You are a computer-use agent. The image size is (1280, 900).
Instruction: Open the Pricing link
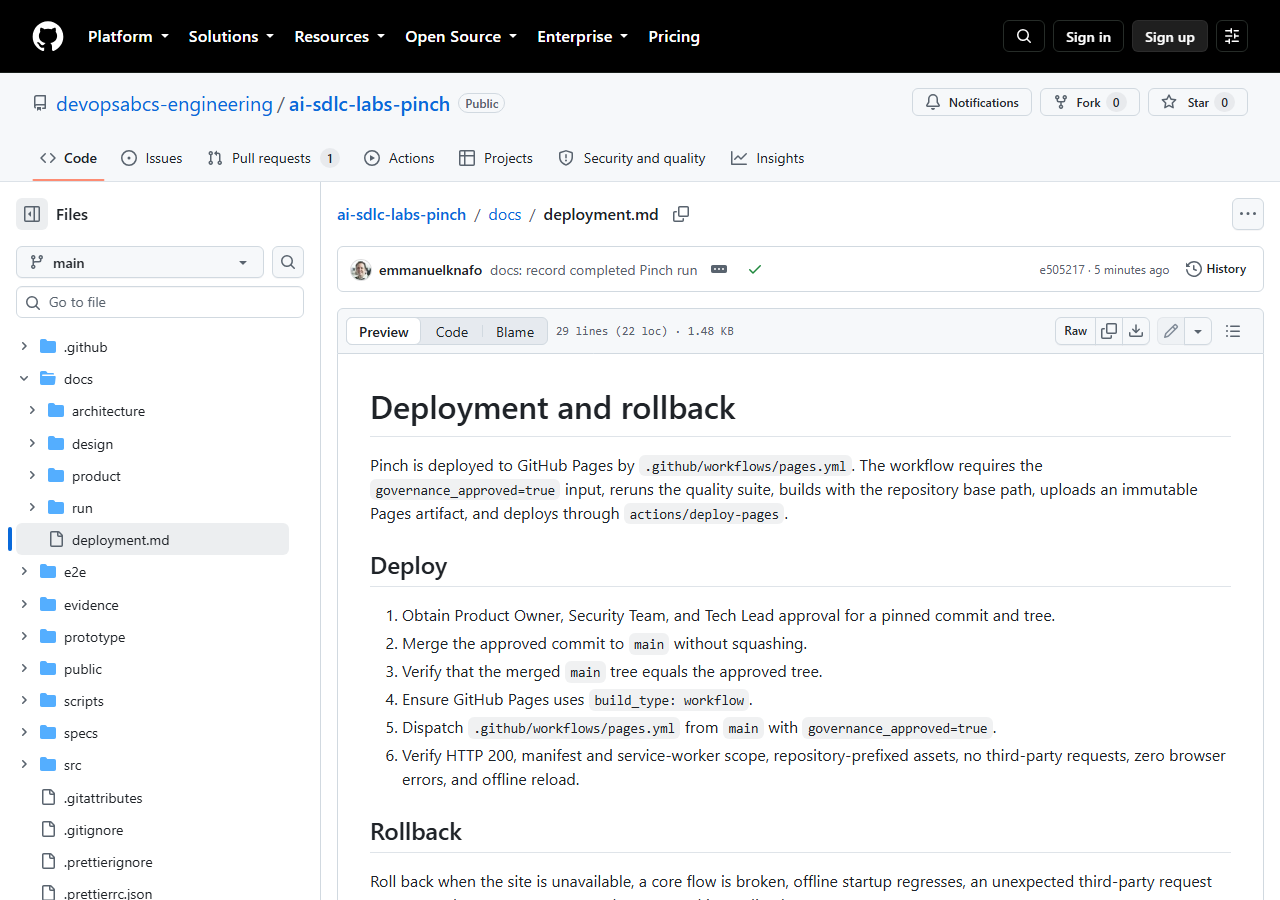click(674, 36)
